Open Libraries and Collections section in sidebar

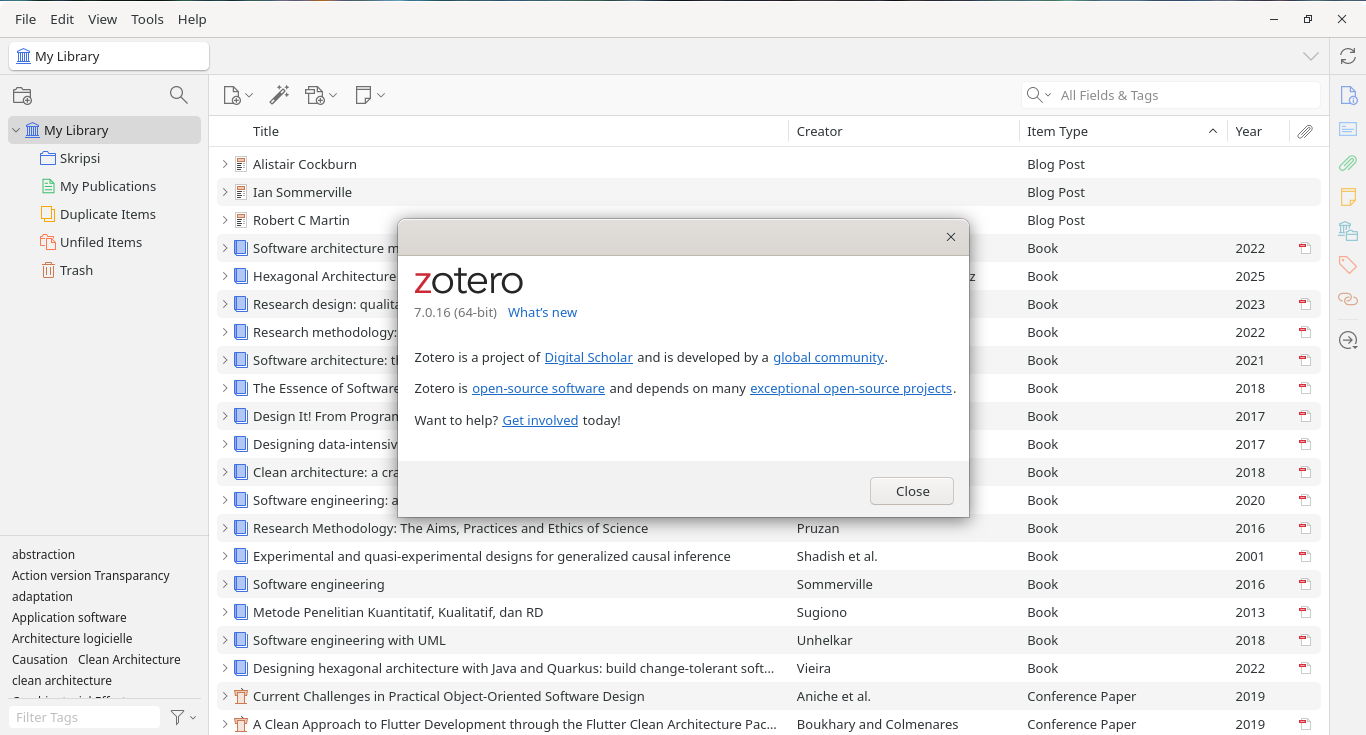click(1348, 231)
